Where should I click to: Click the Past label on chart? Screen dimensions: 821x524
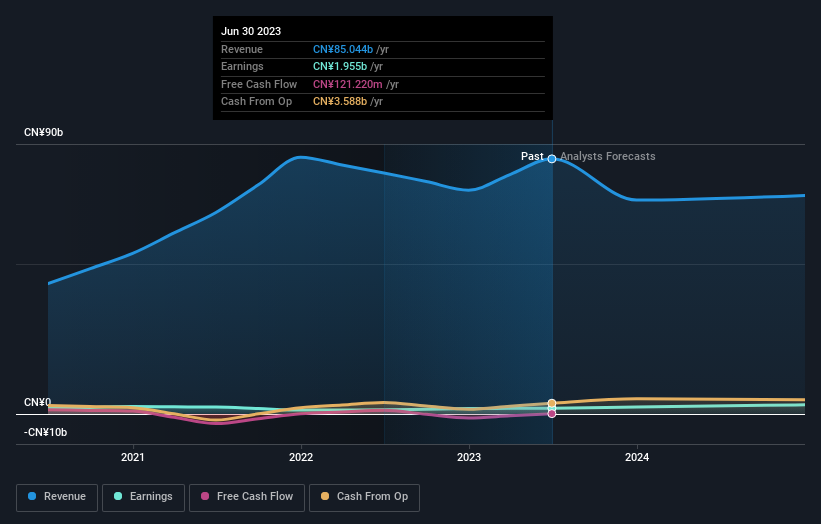coord(532,156)
